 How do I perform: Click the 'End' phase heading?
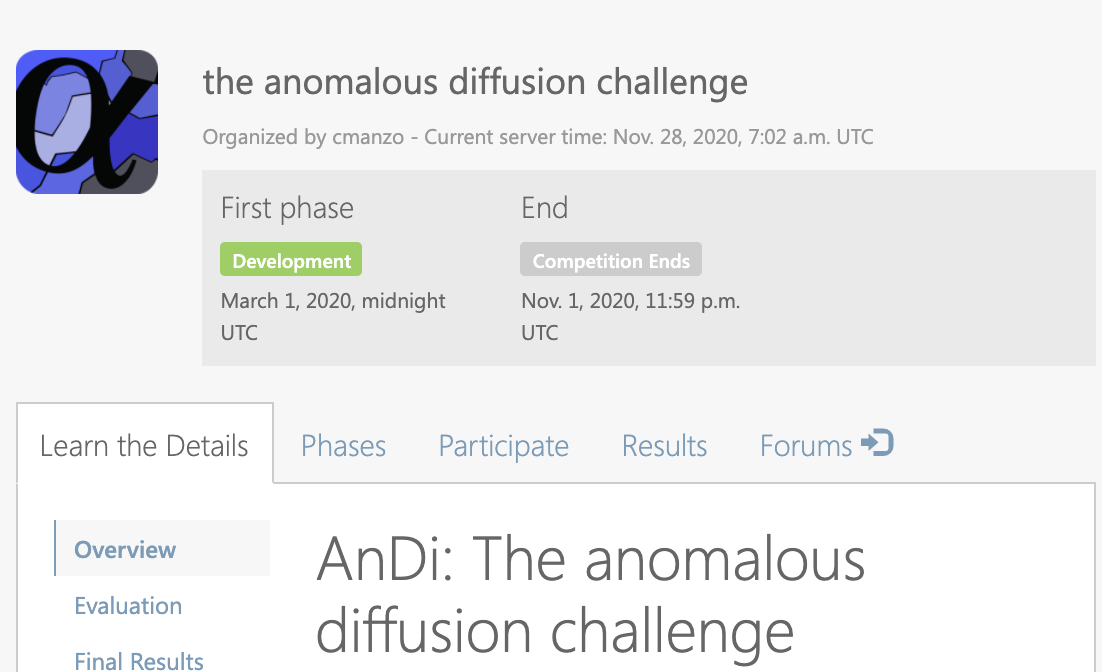(544, 208)
